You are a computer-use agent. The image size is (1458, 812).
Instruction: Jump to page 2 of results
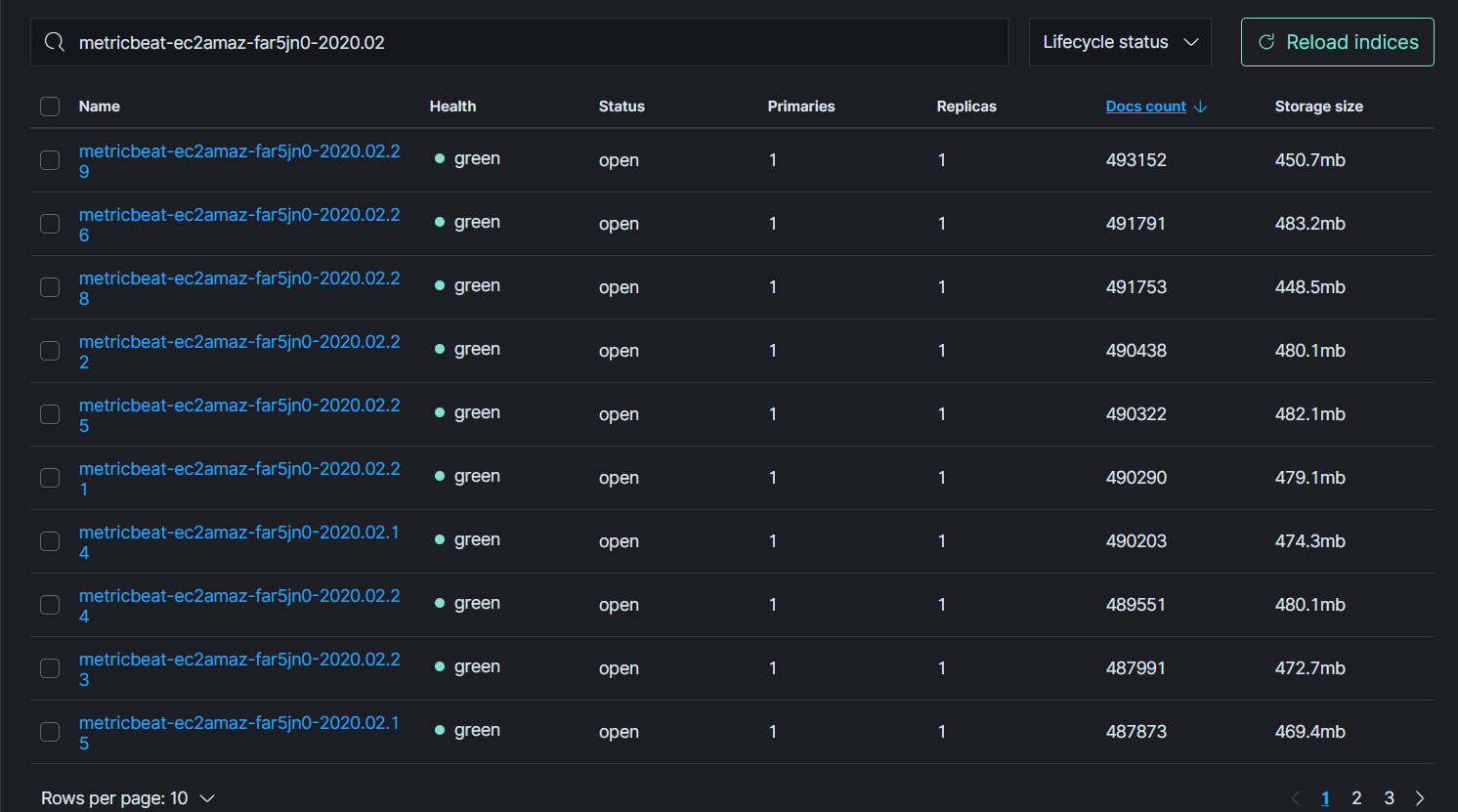[x=1356, y=798]
